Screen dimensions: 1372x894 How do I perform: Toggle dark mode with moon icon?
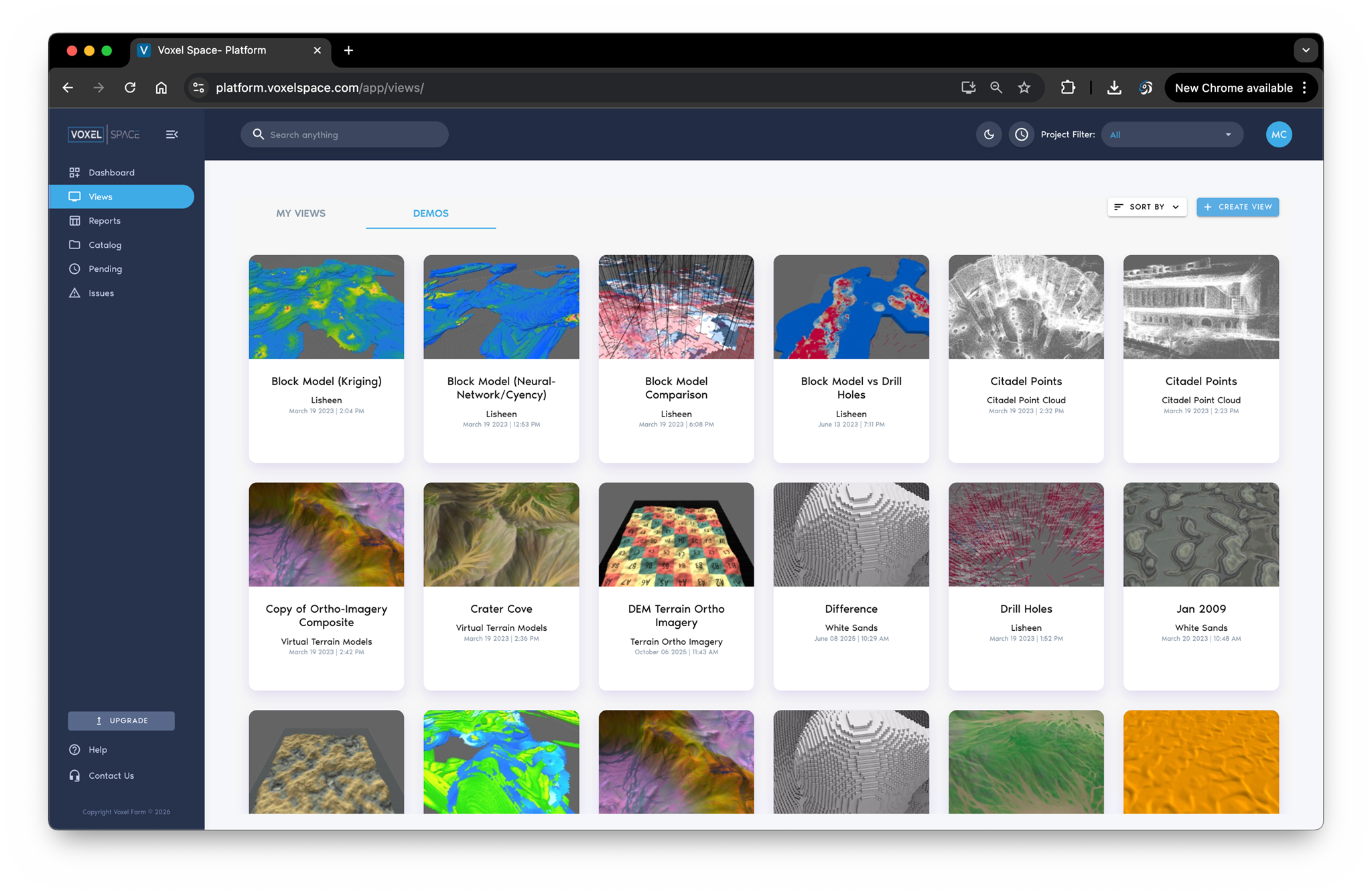(x=989, y=135)
